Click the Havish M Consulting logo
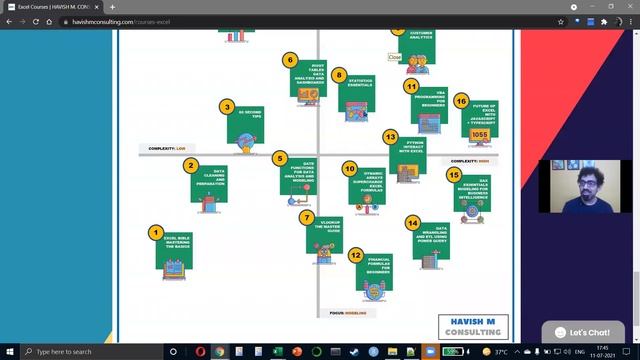Screen dimensions: 640x360 coord(473,327)
